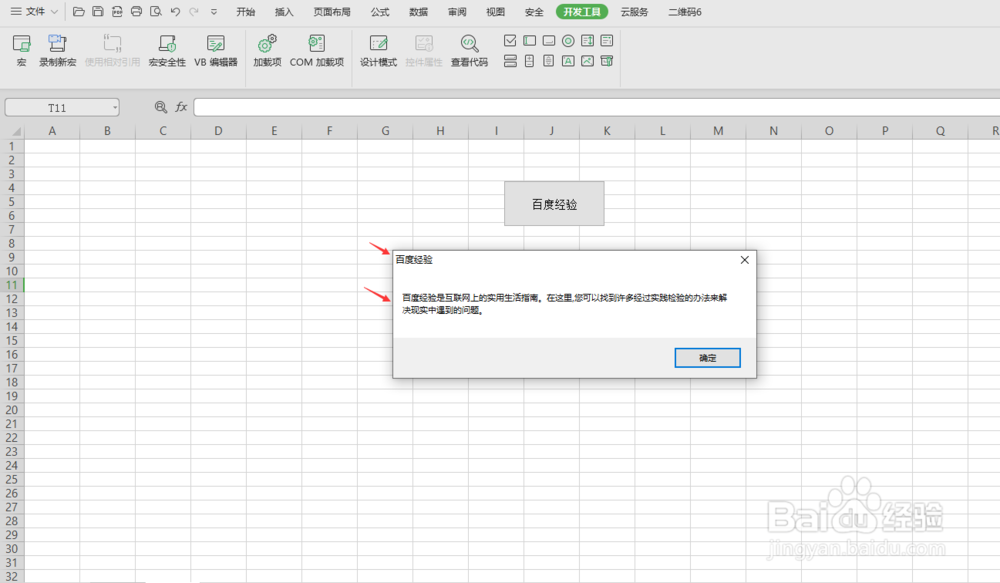The width and height of the screenshot is (1000, 583).
Task: Open the 加载项 add-ins manager
Action: [x=267, y=50]
